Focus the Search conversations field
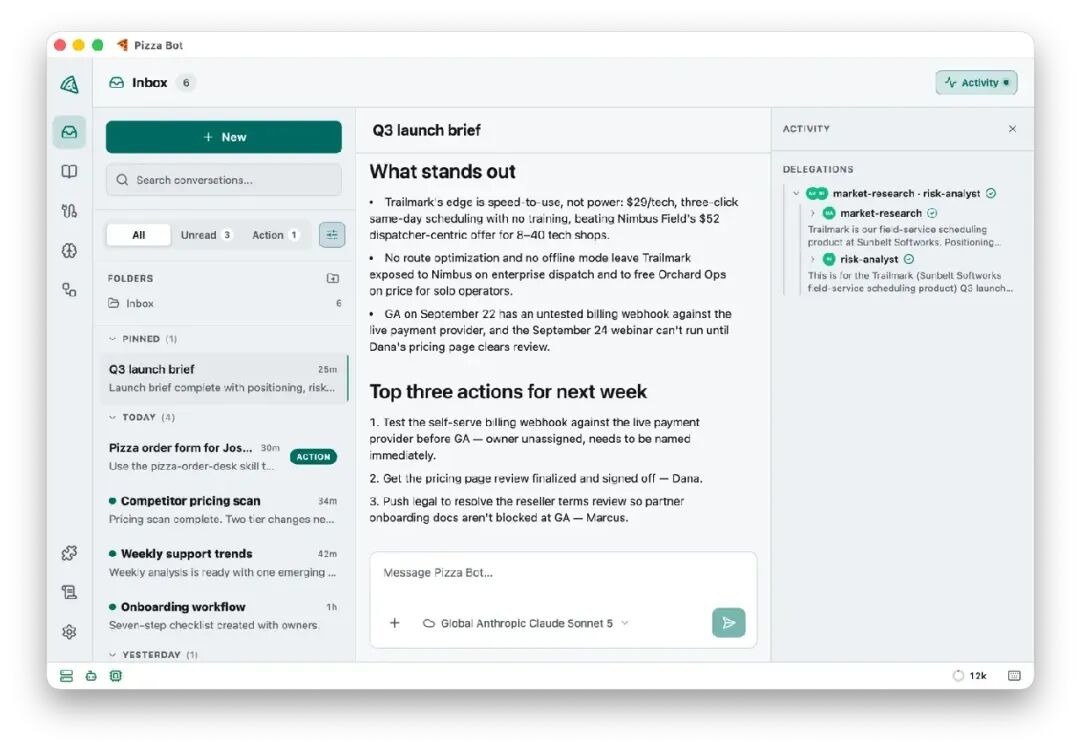This screenshot has height=750, width=1080. coord(224,180)
